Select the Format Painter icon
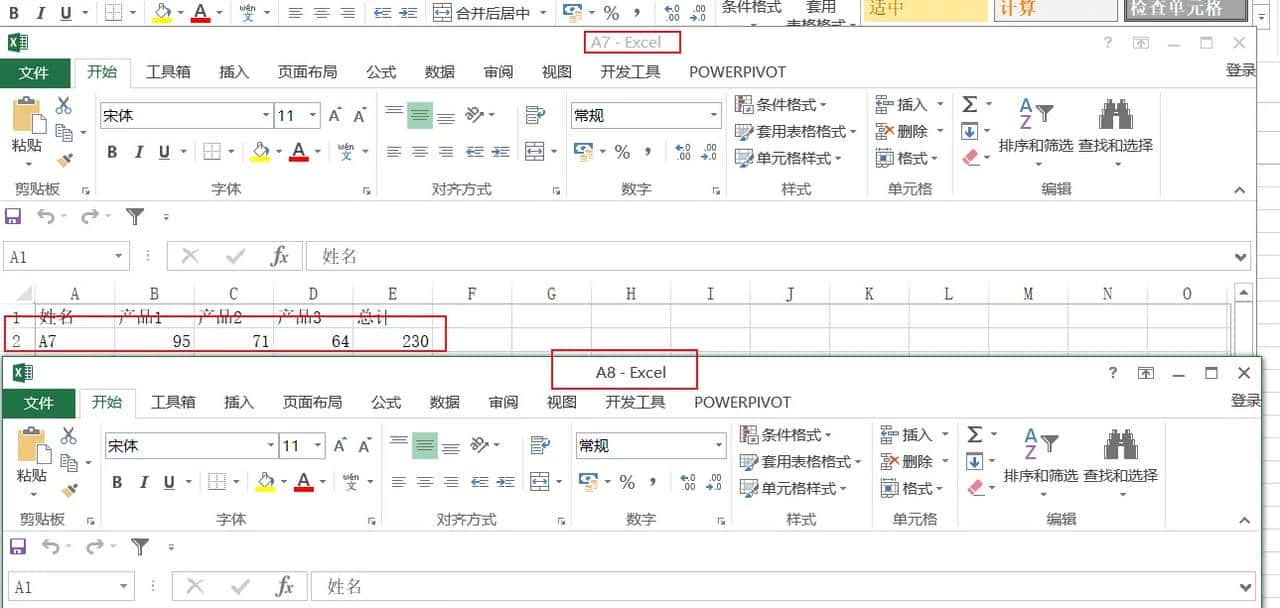 (x=64, y=158)
